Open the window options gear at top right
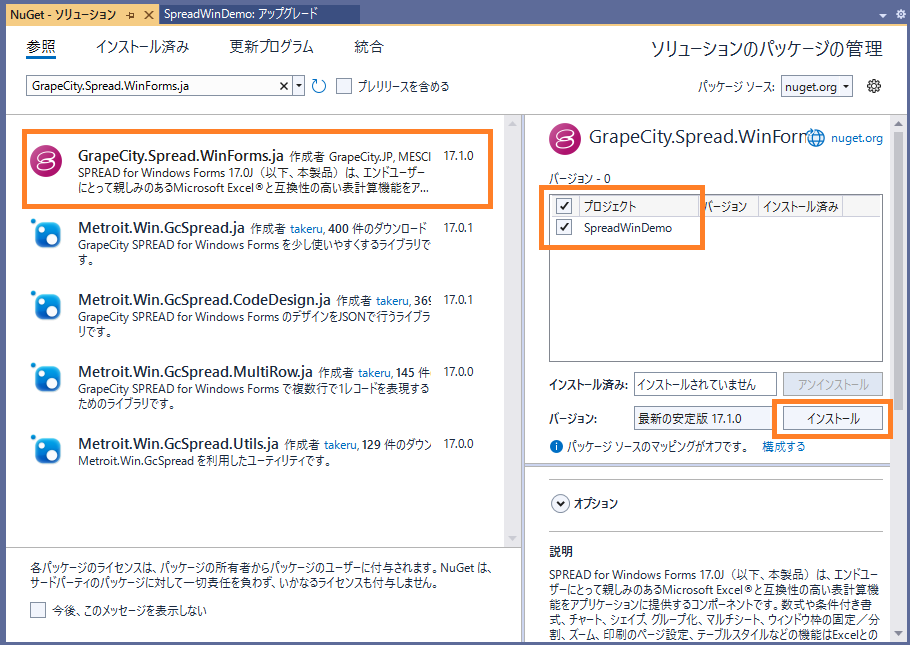Viewport: 910px width, 645px height. (901, 15)
